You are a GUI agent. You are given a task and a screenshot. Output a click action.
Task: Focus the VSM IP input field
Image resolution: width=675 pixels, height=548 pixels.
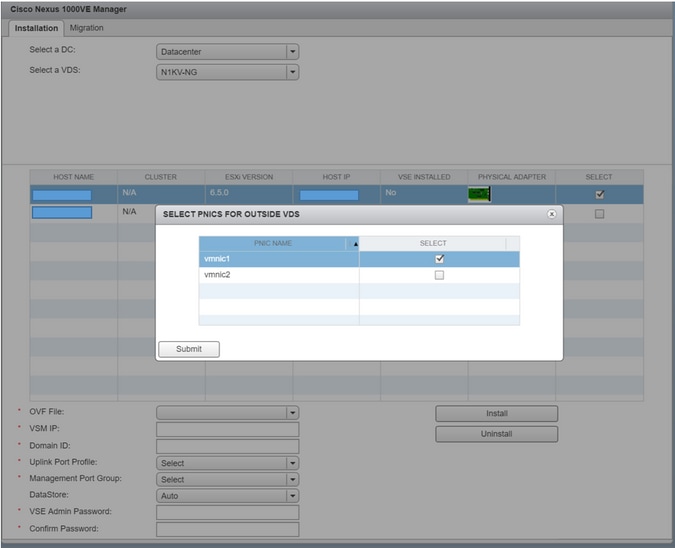click(x=228, y=429)
